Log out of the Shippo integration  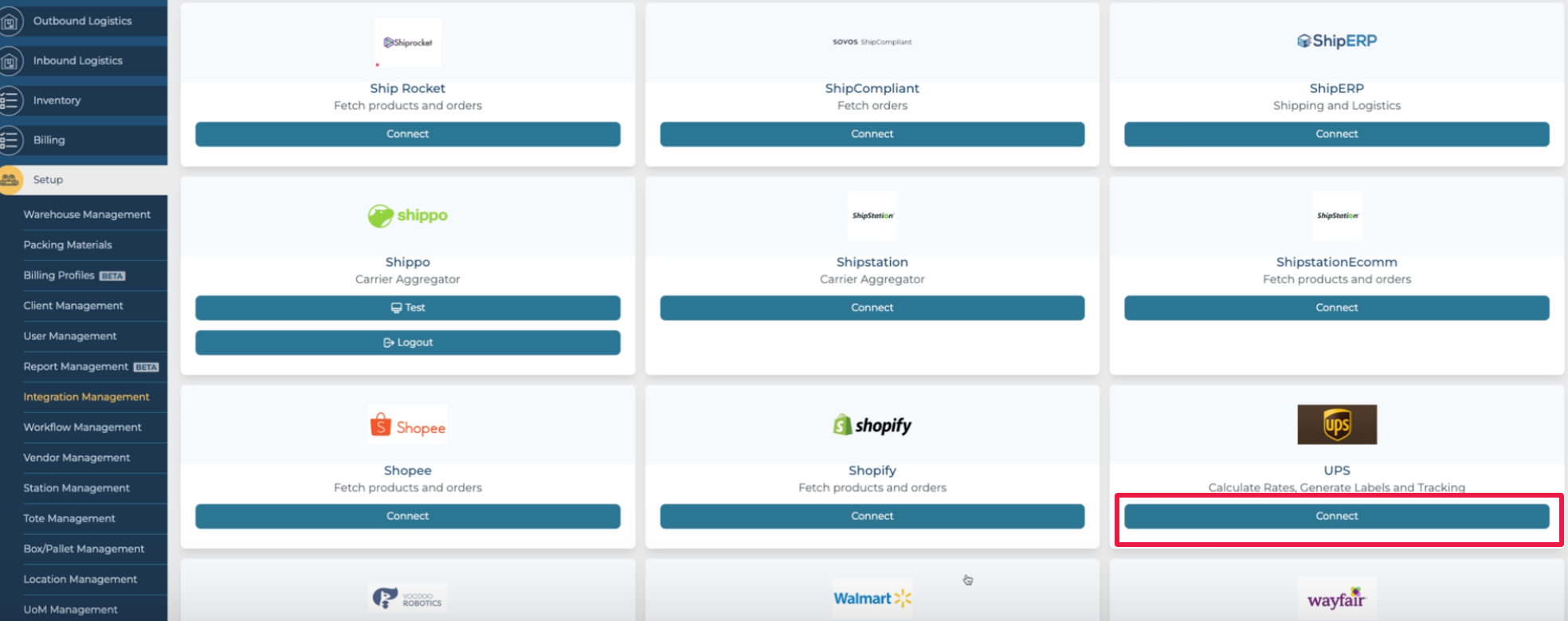(x=407, y=342)
